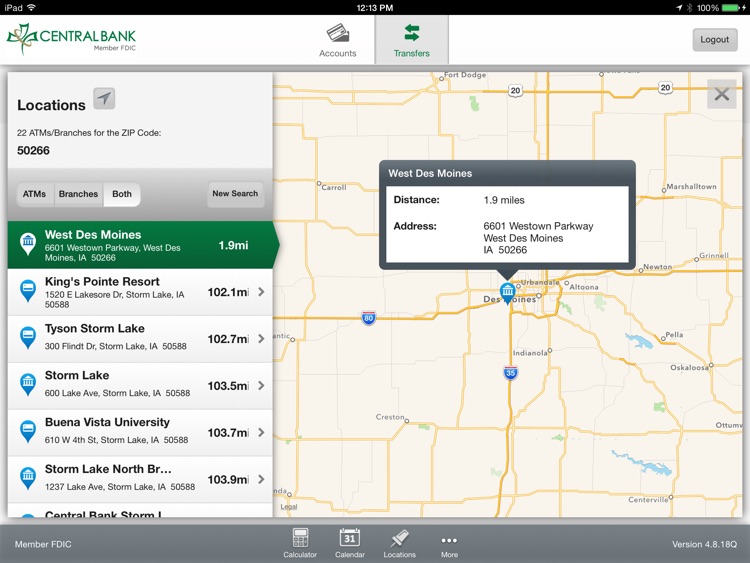Click the West Des Moines callout title
This screenshot has width=750, height=563.
[x=430, y=173]
